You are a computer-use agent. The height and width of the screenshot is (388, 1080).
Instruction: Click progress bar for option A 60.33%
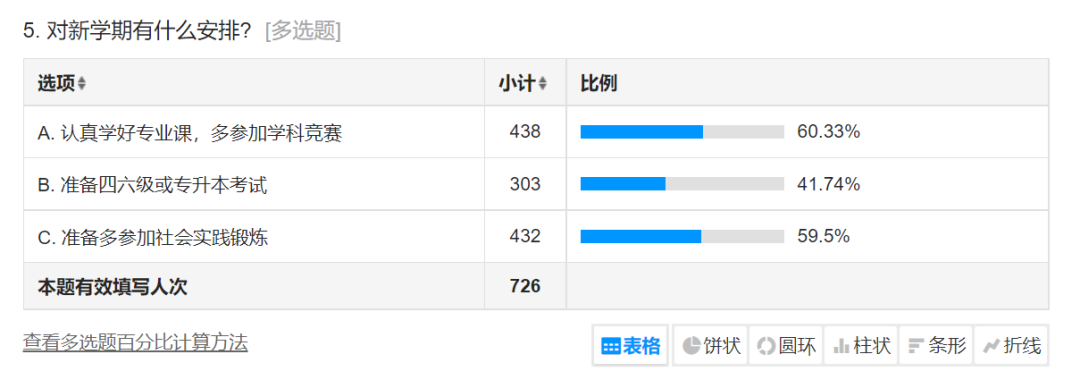tap(682, 132)
